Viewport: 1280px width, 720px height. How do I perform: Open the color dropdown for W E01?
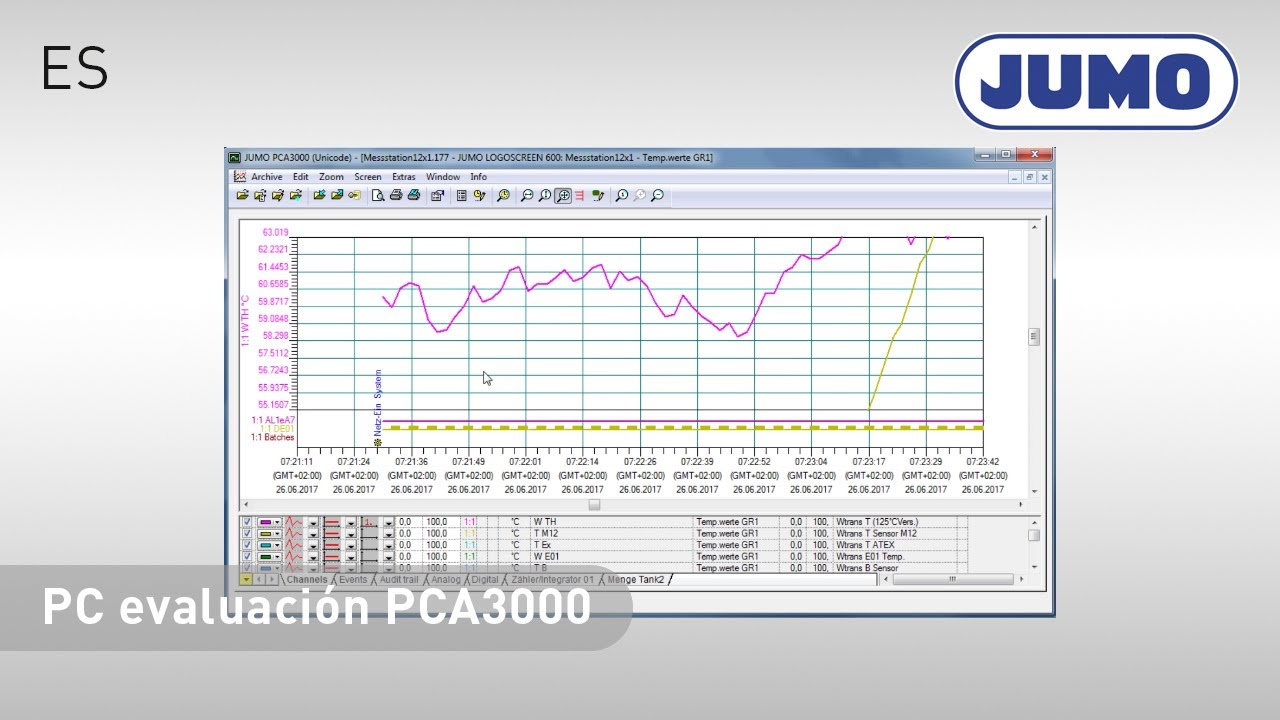277,556
